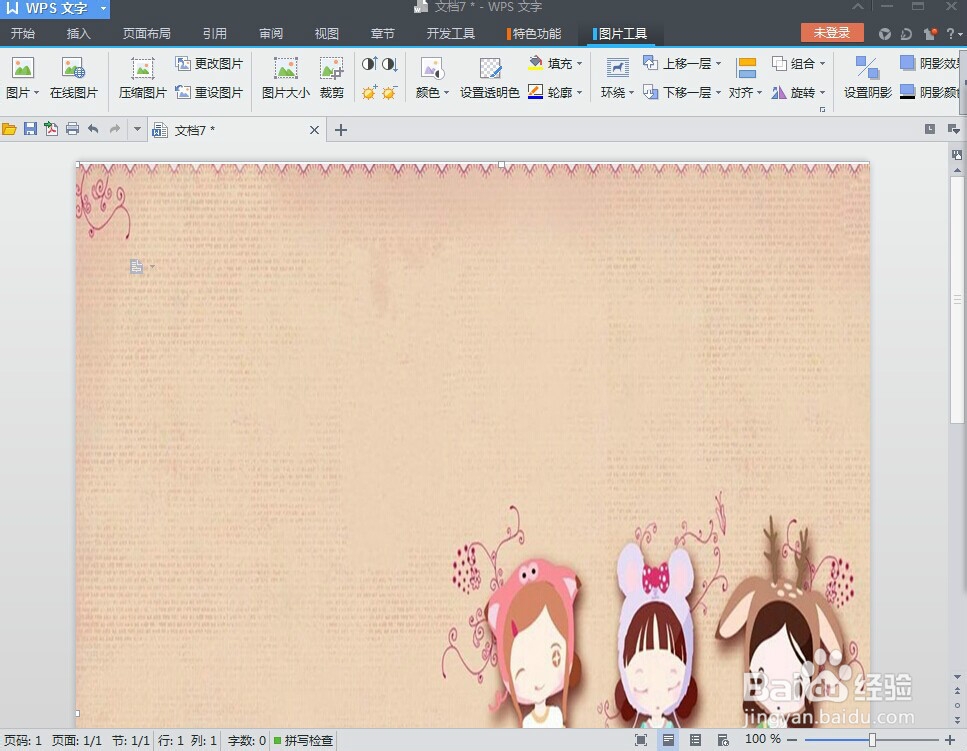Undo last action arrow icon
The width and height of the screenshot is (967, 751).
pos(93,129)
